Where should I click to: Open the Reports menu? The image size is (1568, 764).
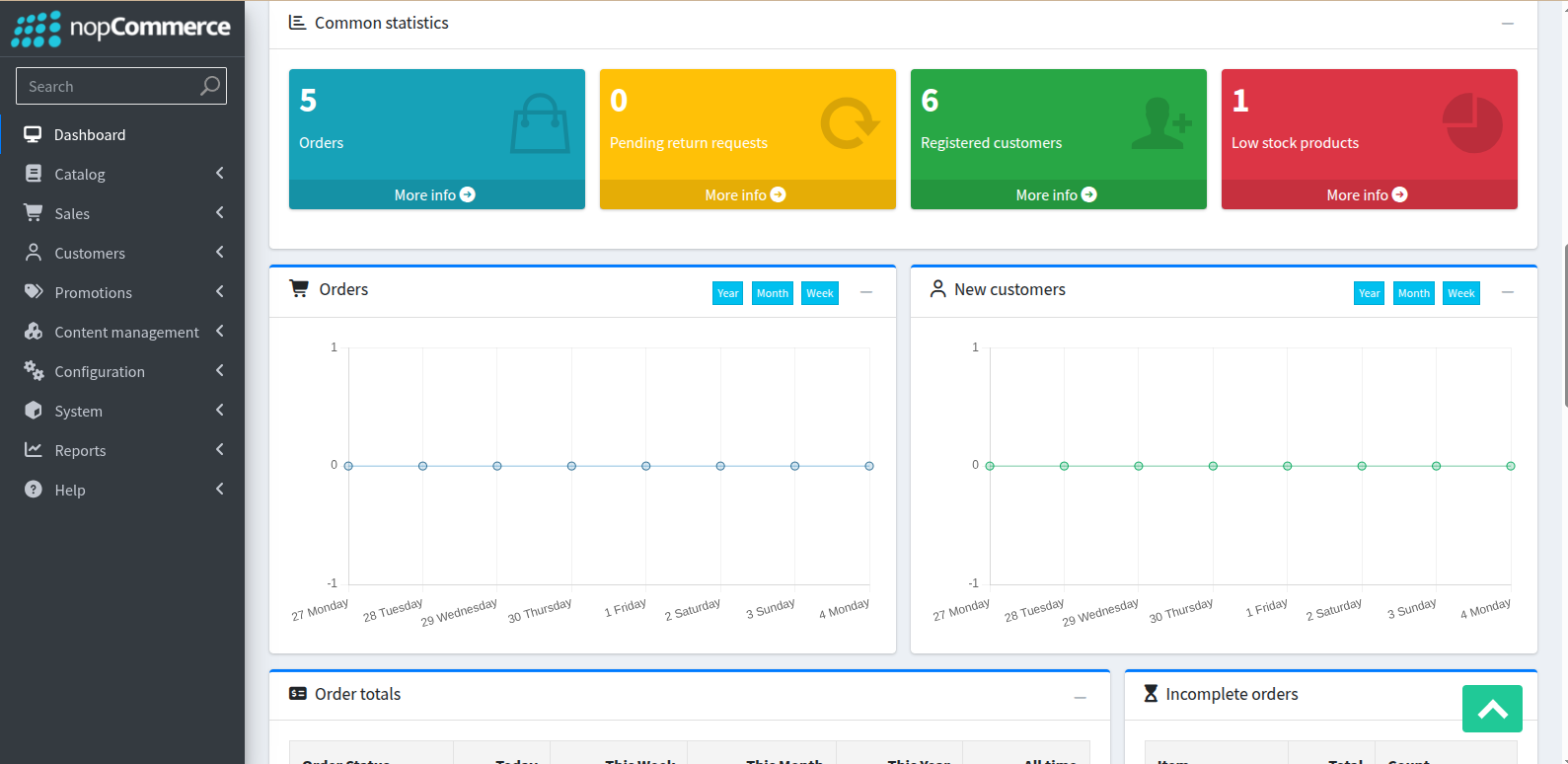122,450
